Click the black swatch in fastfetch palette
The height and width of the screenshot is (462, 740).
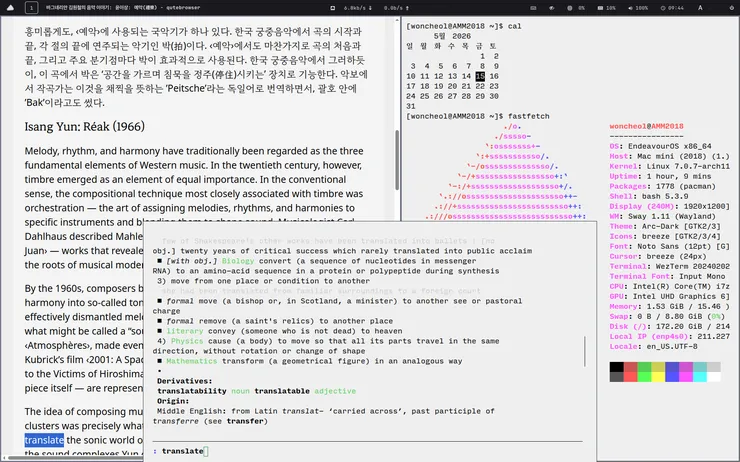(616, 367)
